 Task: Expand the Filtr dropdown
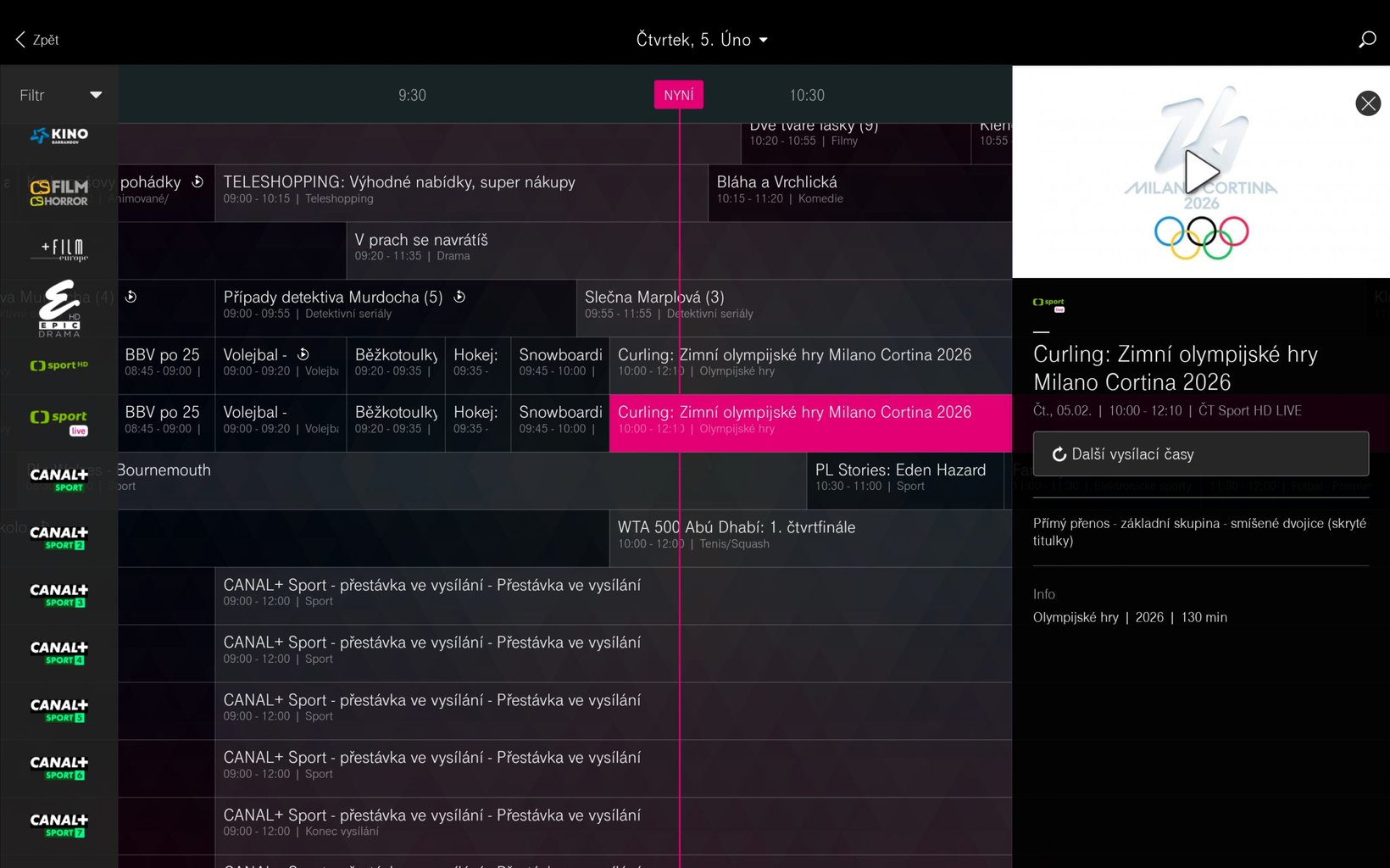[x=60, y=95]
